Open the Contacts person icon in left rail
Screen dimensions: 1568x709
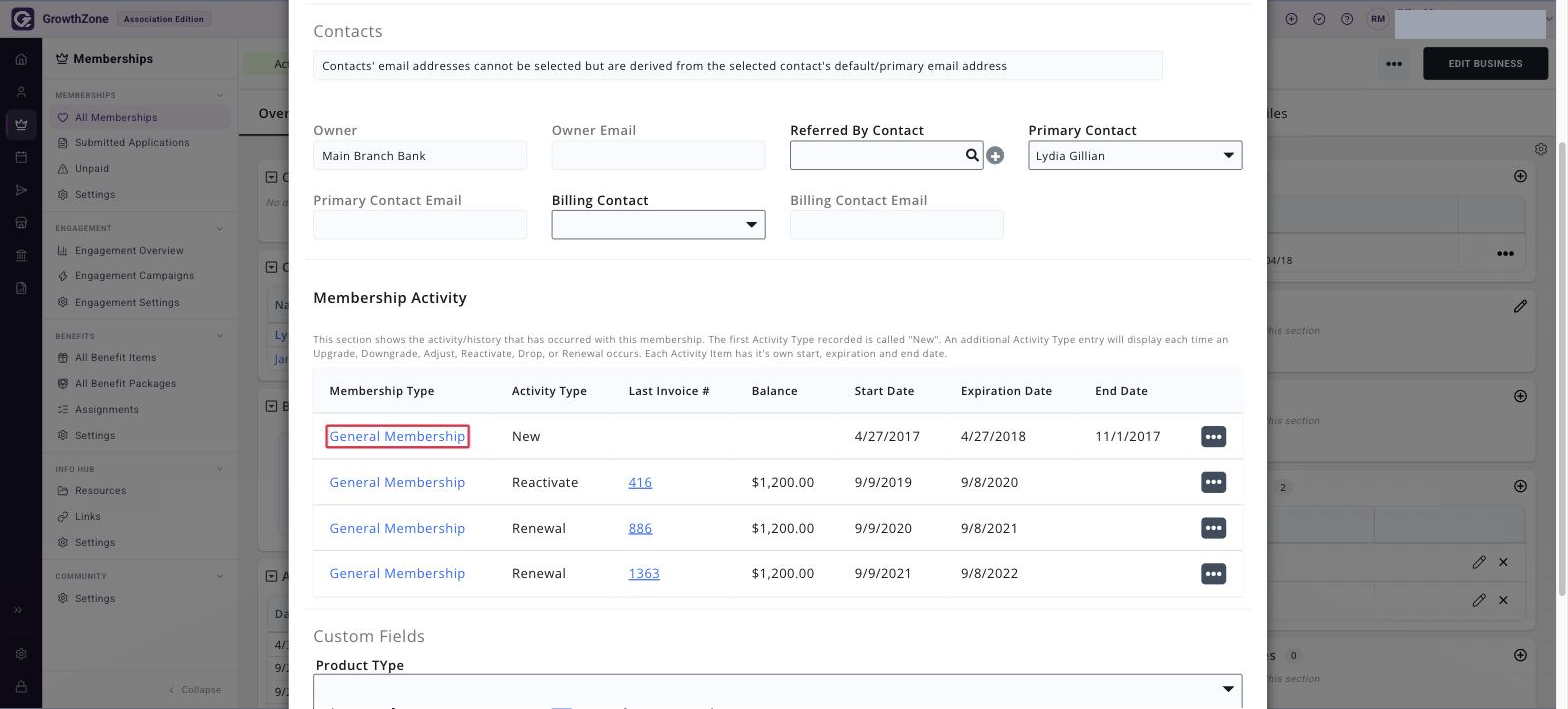(x=21, y=92)
